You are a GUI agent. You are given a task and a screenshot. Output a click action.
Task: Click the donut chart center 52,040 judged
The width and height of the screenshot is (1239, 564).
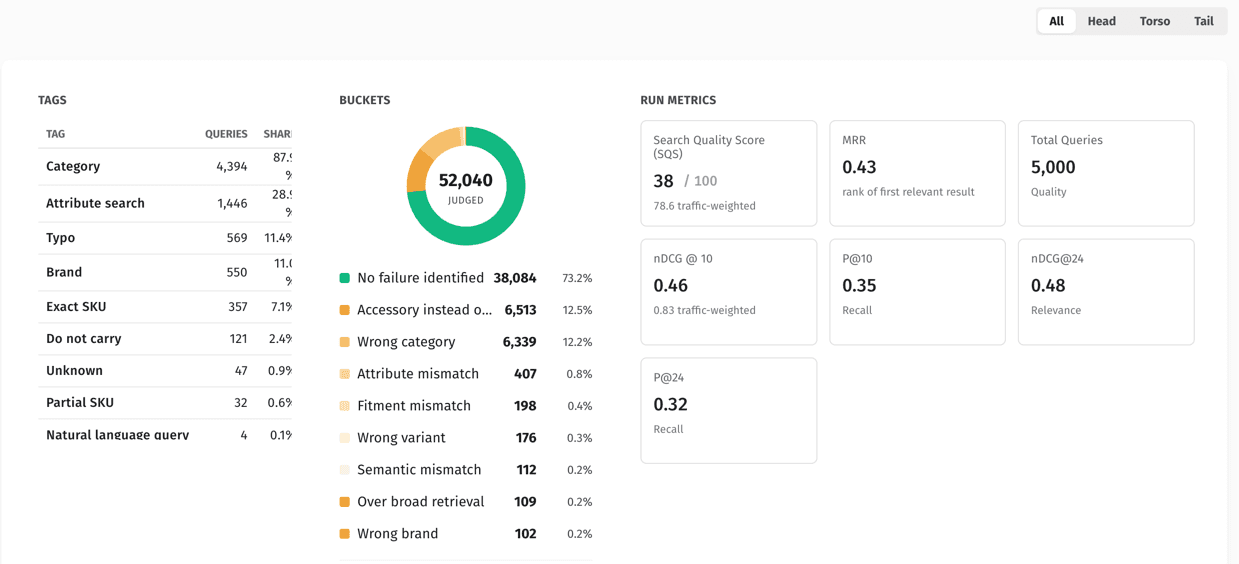pos(466,186)
